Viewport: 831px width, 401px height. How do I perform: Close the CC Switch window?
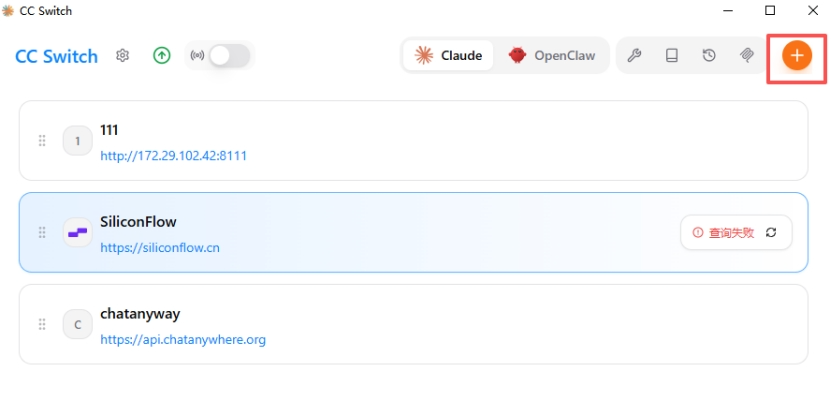click(x=813, y=11)
